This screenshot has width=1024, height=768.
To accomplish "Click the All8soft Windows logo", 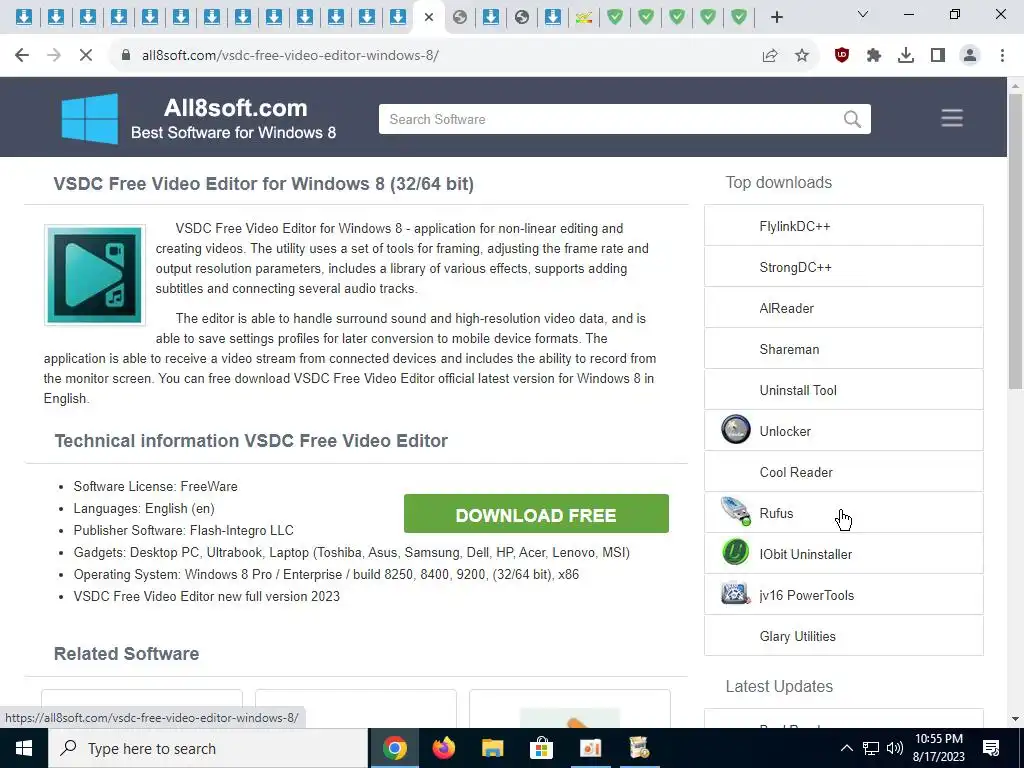I will coord(89,118).
